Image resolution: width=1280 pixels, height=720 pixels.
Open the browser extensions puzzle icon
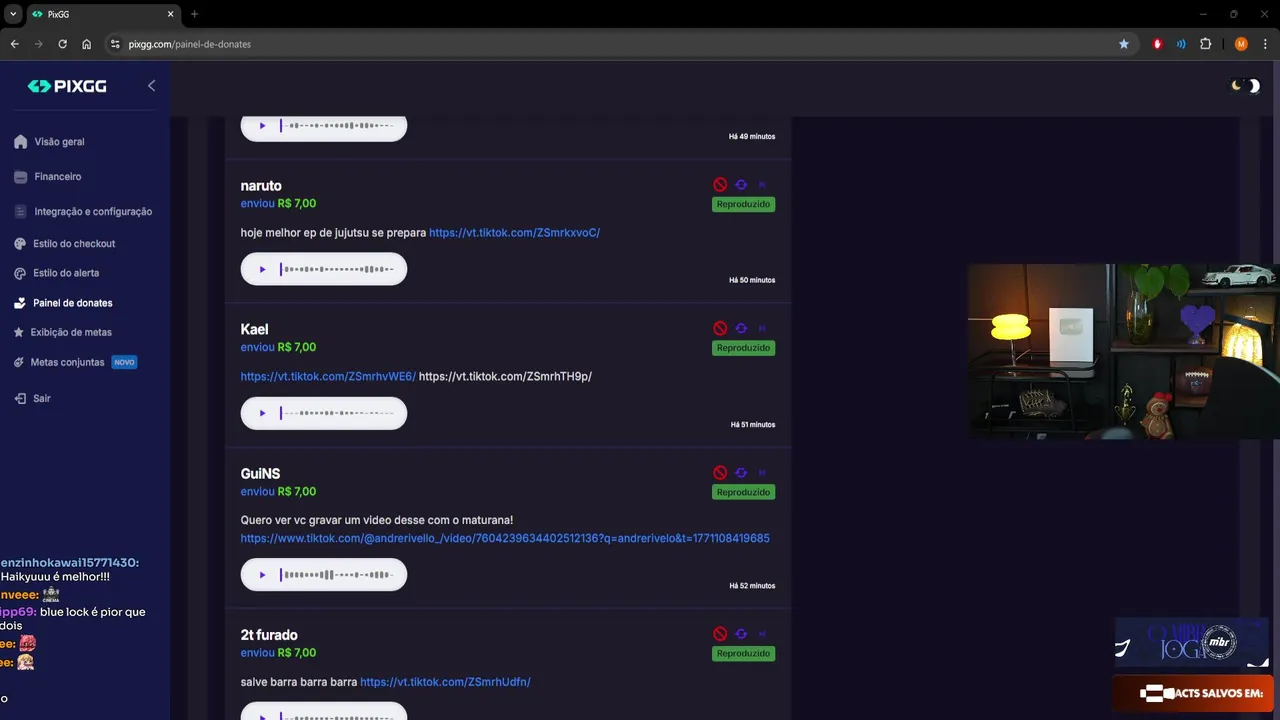click(x=1205, y=44)
